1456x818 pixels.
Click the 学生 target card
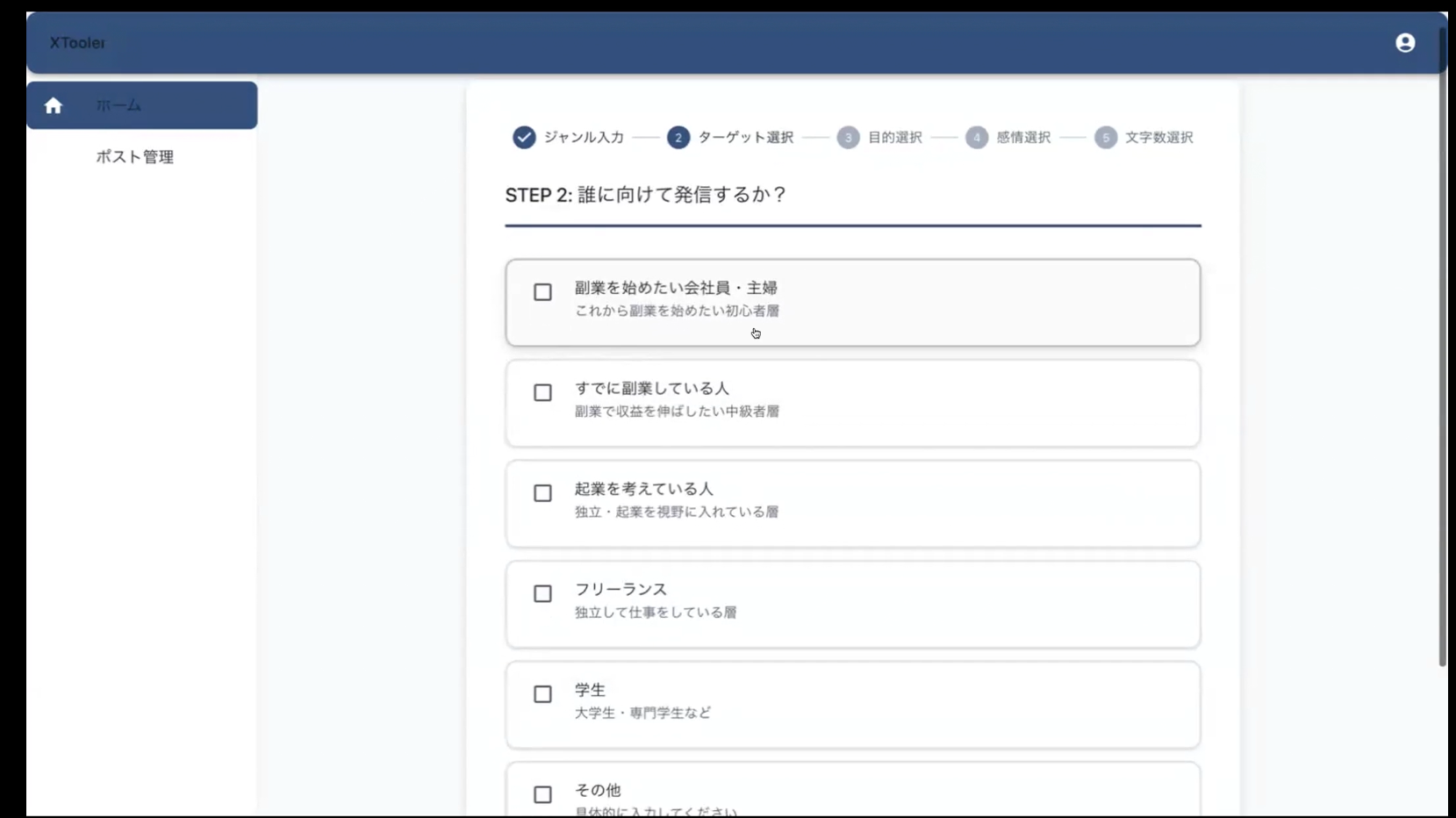[852, 704]
